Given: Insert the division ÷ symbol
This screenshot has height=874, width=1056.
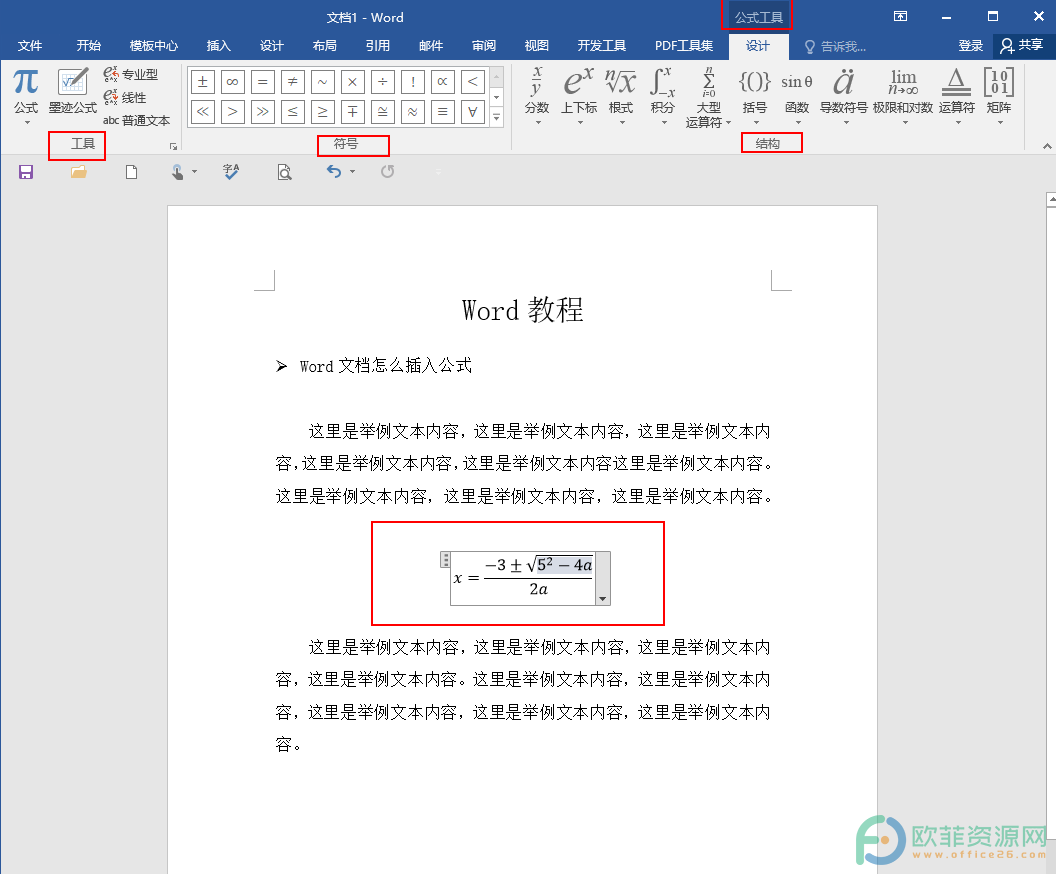Looking at the screenshot, I should coord(383,82).
